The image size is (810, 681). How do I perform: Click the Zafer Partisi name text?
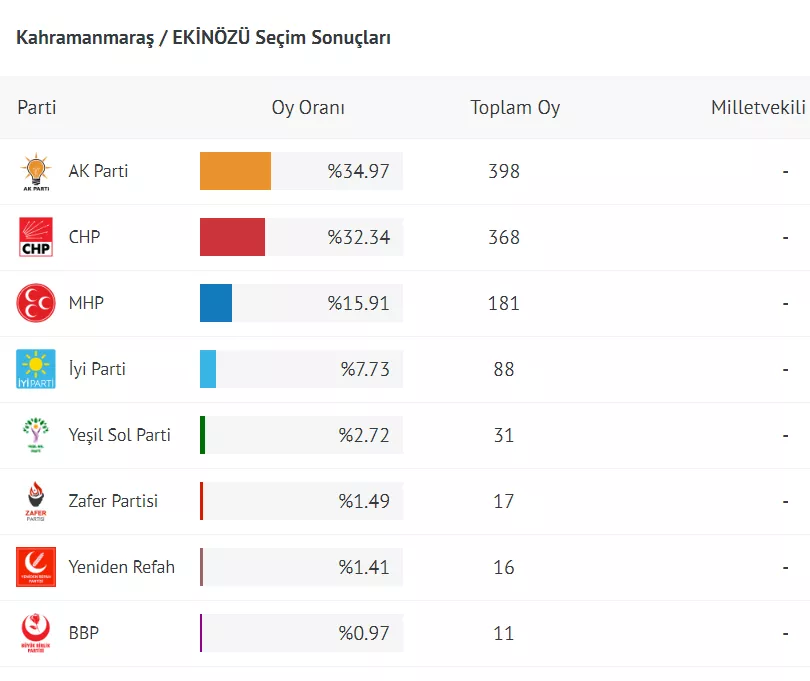coord(113,501)
